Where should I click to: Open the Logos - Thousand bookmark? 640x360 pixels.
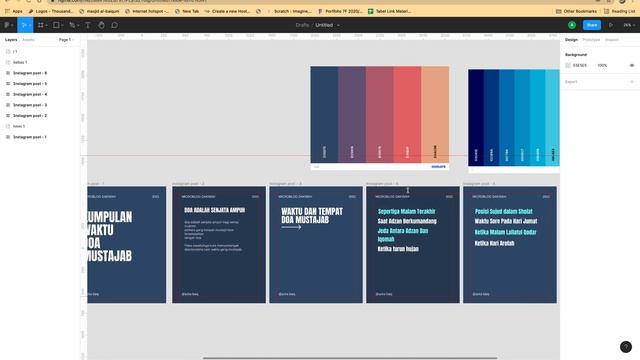coord(51,11)
